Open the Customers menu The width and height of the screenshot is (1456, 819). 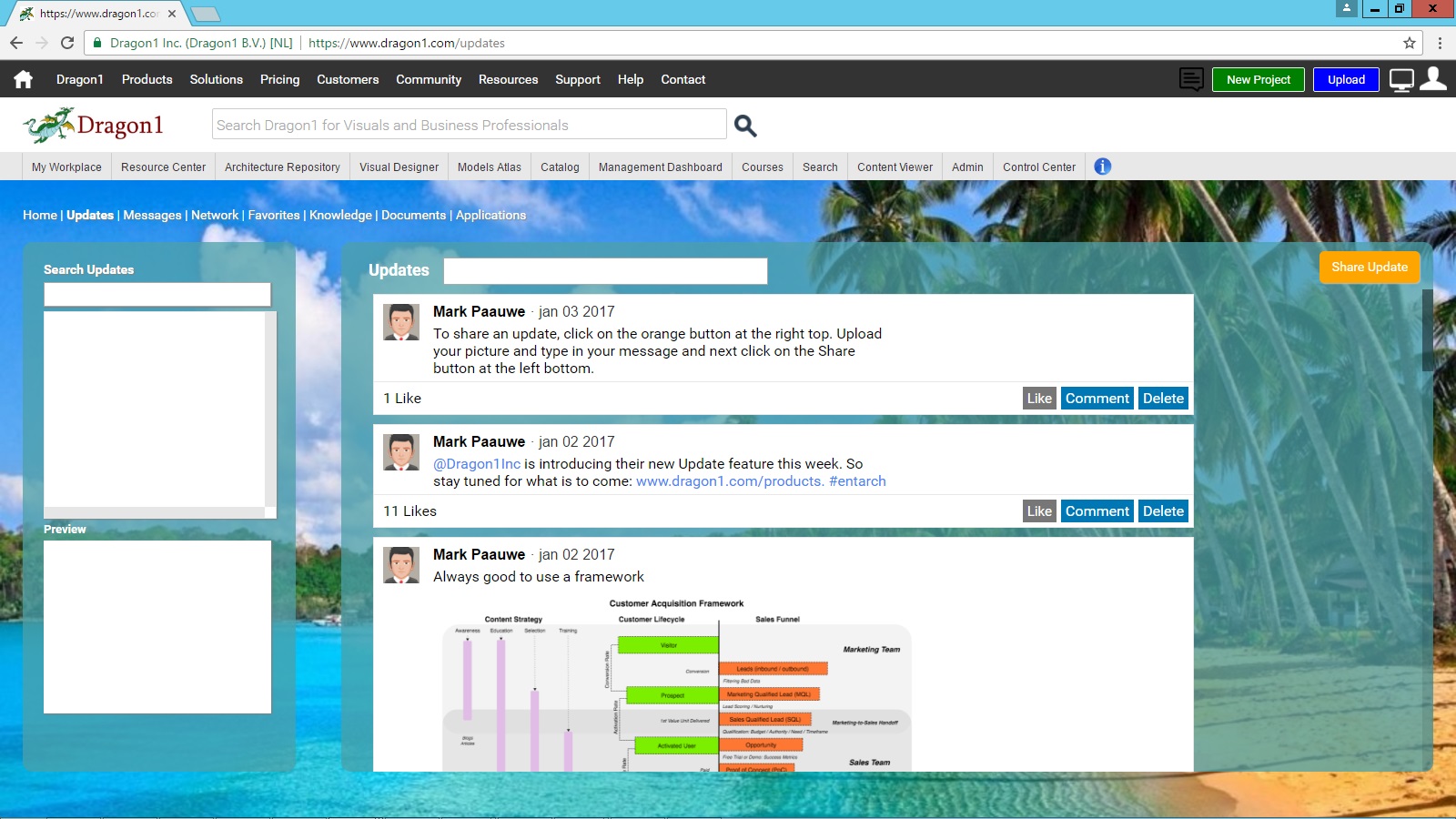[348, 79]
